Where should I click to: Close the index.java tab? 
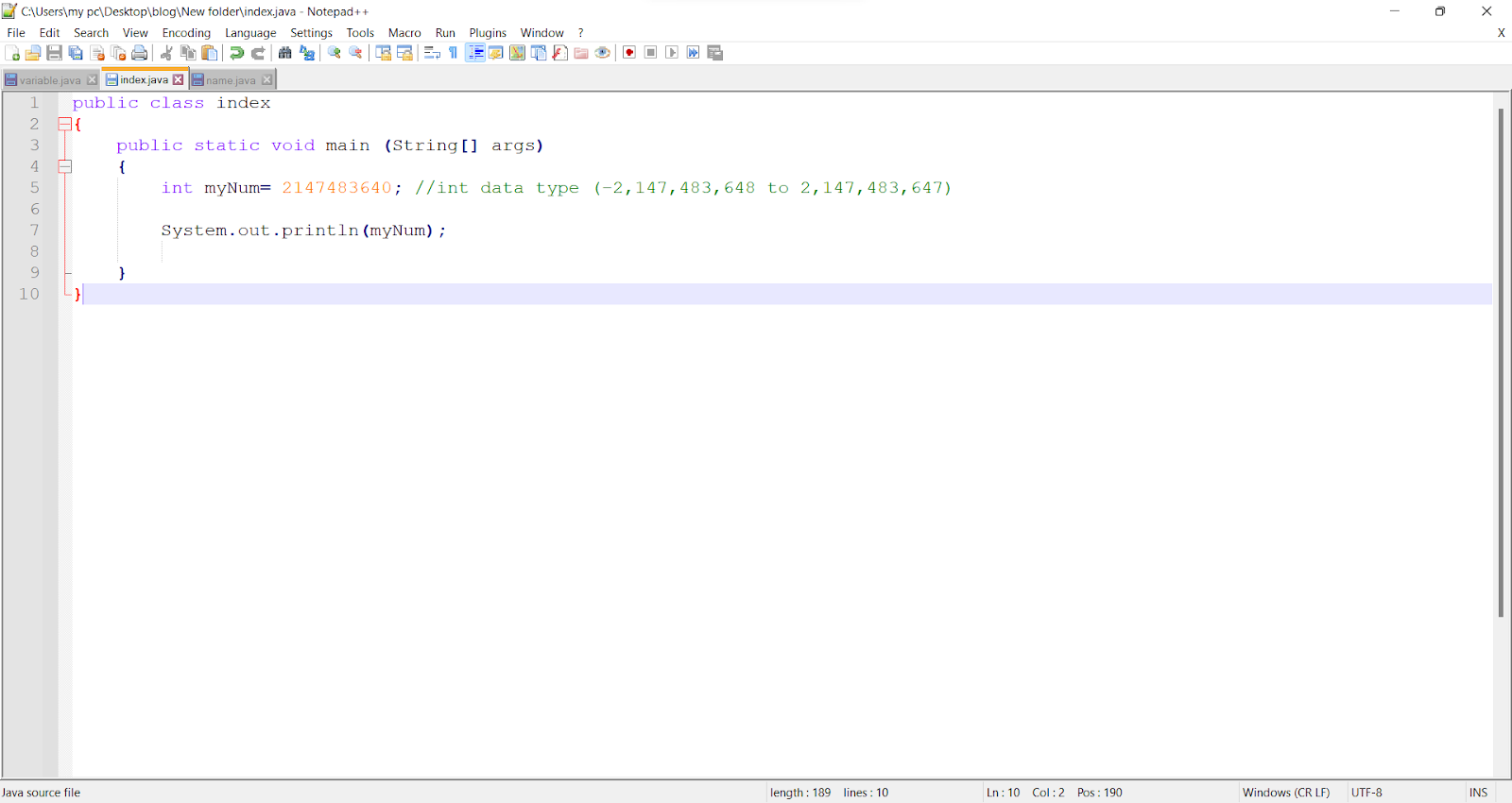[178, 79]
